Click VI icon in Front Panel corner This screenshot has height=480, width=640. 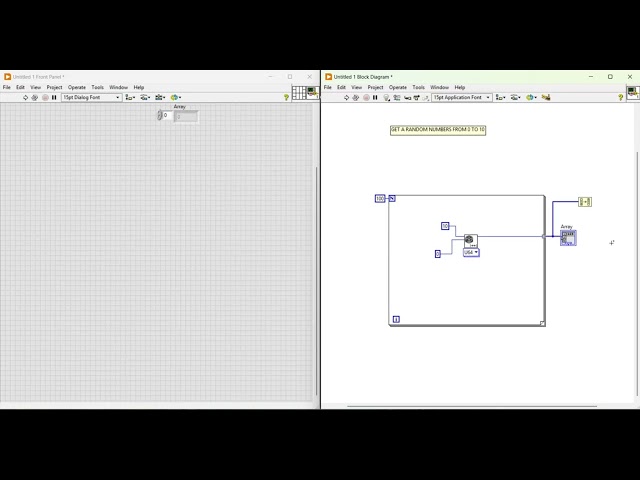tap(313, 92)
